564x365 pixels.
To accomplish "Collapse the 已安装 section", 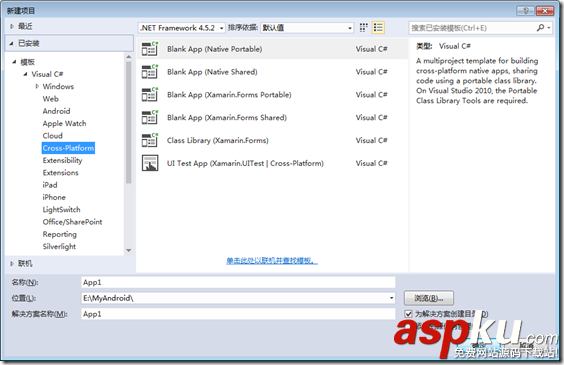I will pos(12,44).
